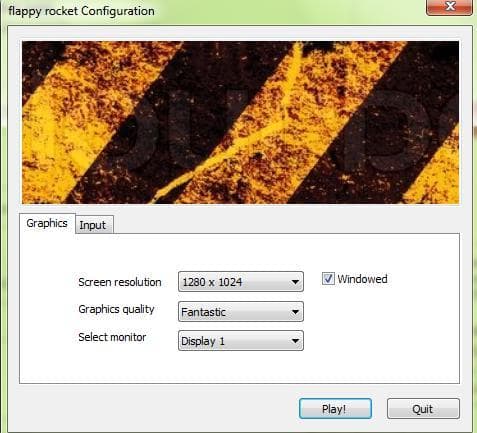Untick the Windowed checkbox
Screen dimensions: 477x433
click(328, 279)
